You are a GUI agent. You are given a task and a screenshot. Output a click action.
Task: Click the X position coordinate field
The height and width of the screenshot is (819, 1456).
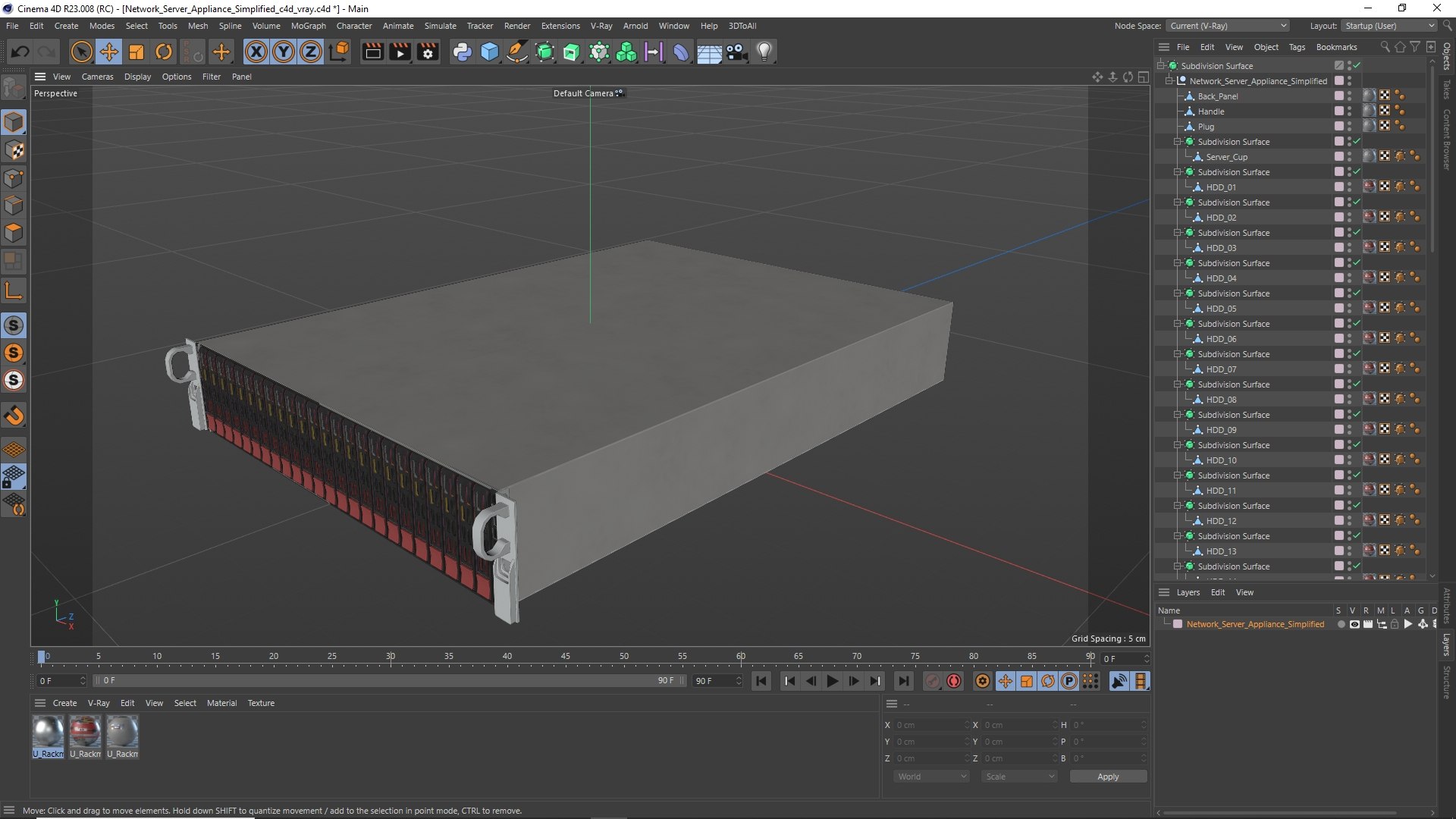click(x=931, y=725)
